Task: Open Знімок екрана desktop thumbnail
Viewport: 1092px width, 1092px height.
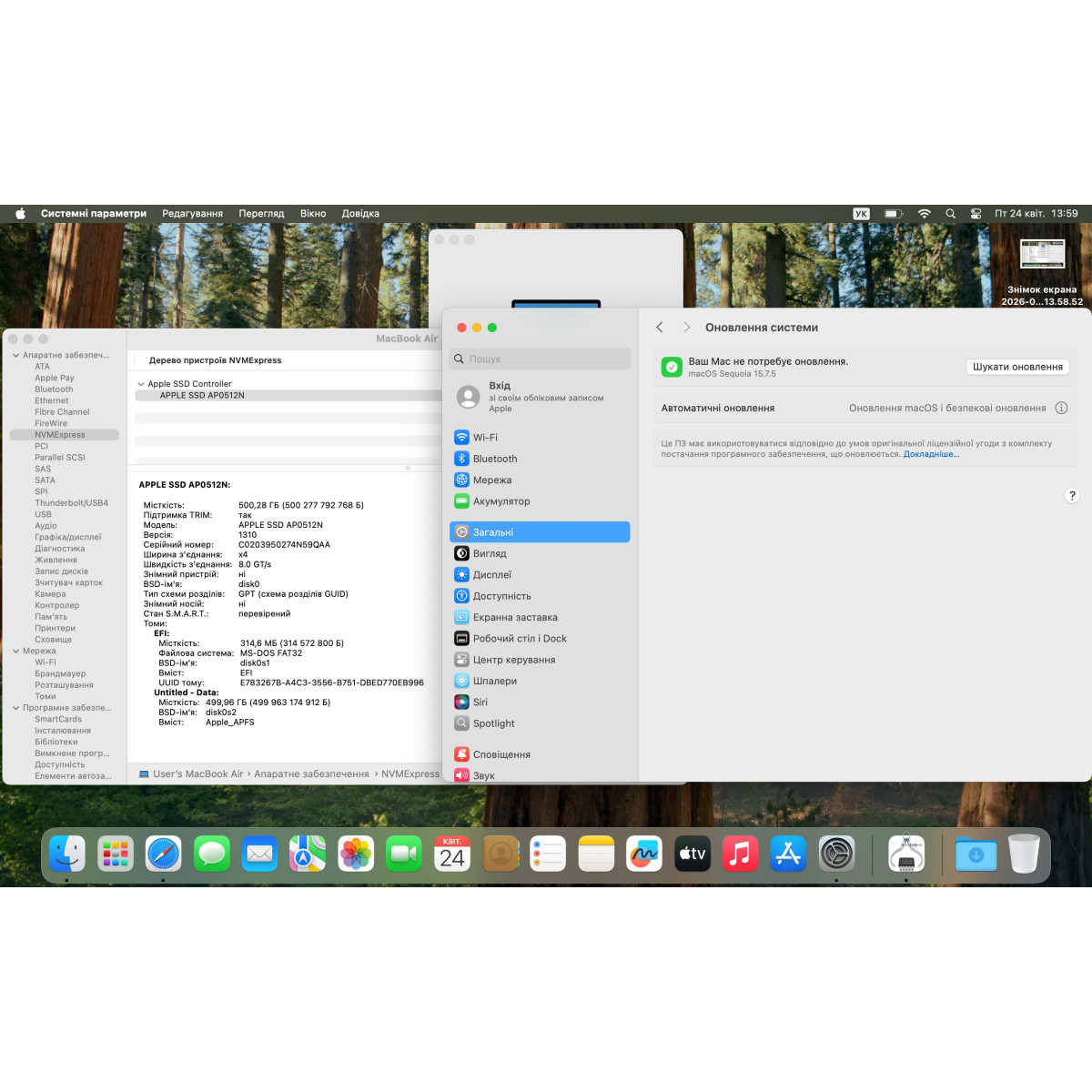Action: 1043,254
